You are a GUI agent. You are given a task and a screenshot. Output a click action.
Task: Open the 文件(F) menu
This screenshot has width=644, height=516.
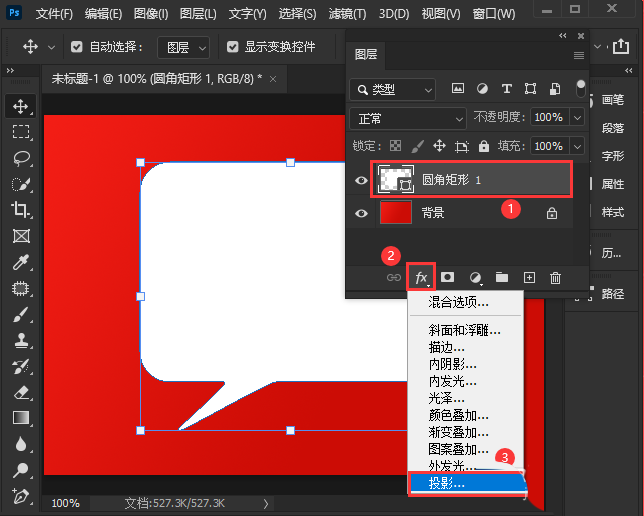(54, 14)
